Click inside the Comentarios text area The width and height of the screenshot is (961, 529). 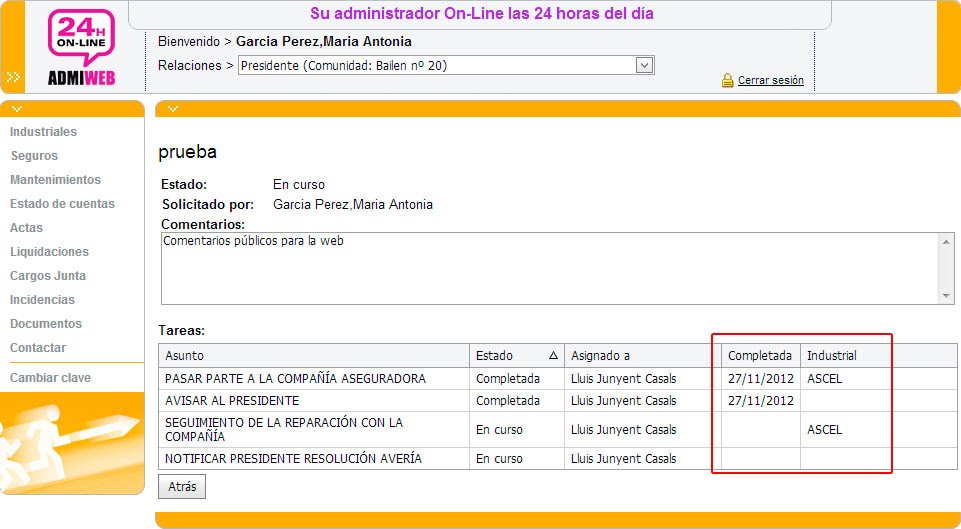click(x=550, y=268)
